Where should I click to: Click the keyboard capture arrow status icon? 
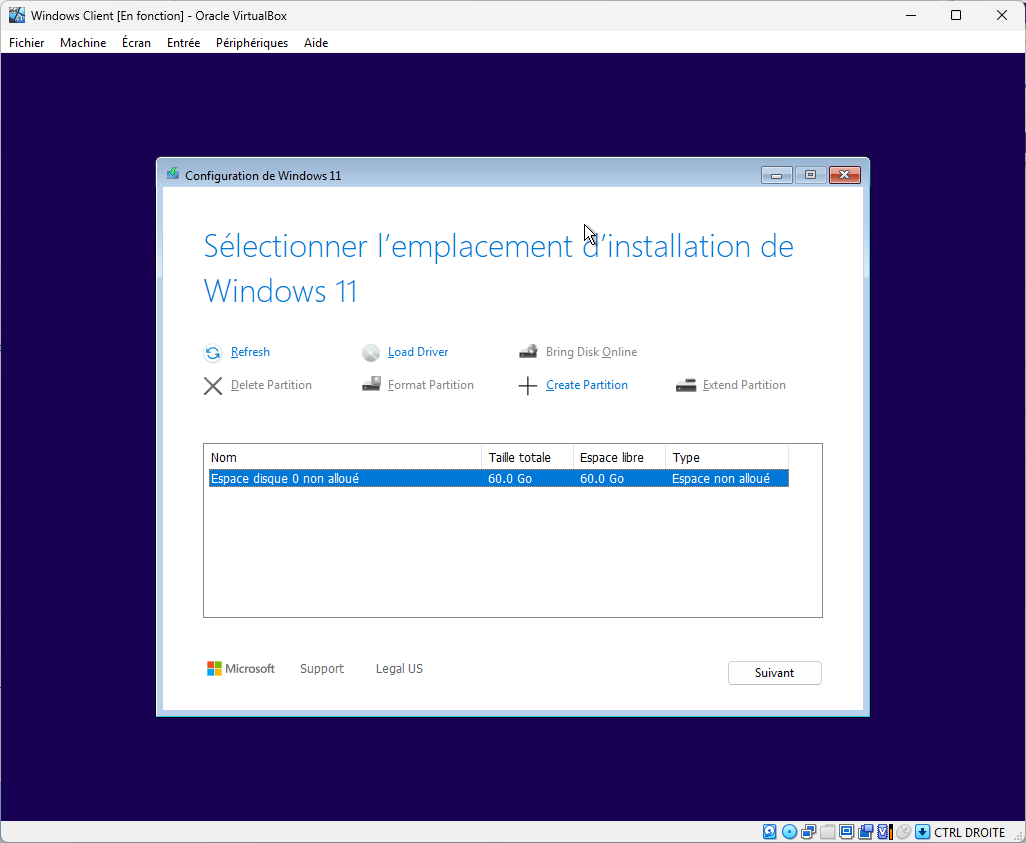point(923,832)
